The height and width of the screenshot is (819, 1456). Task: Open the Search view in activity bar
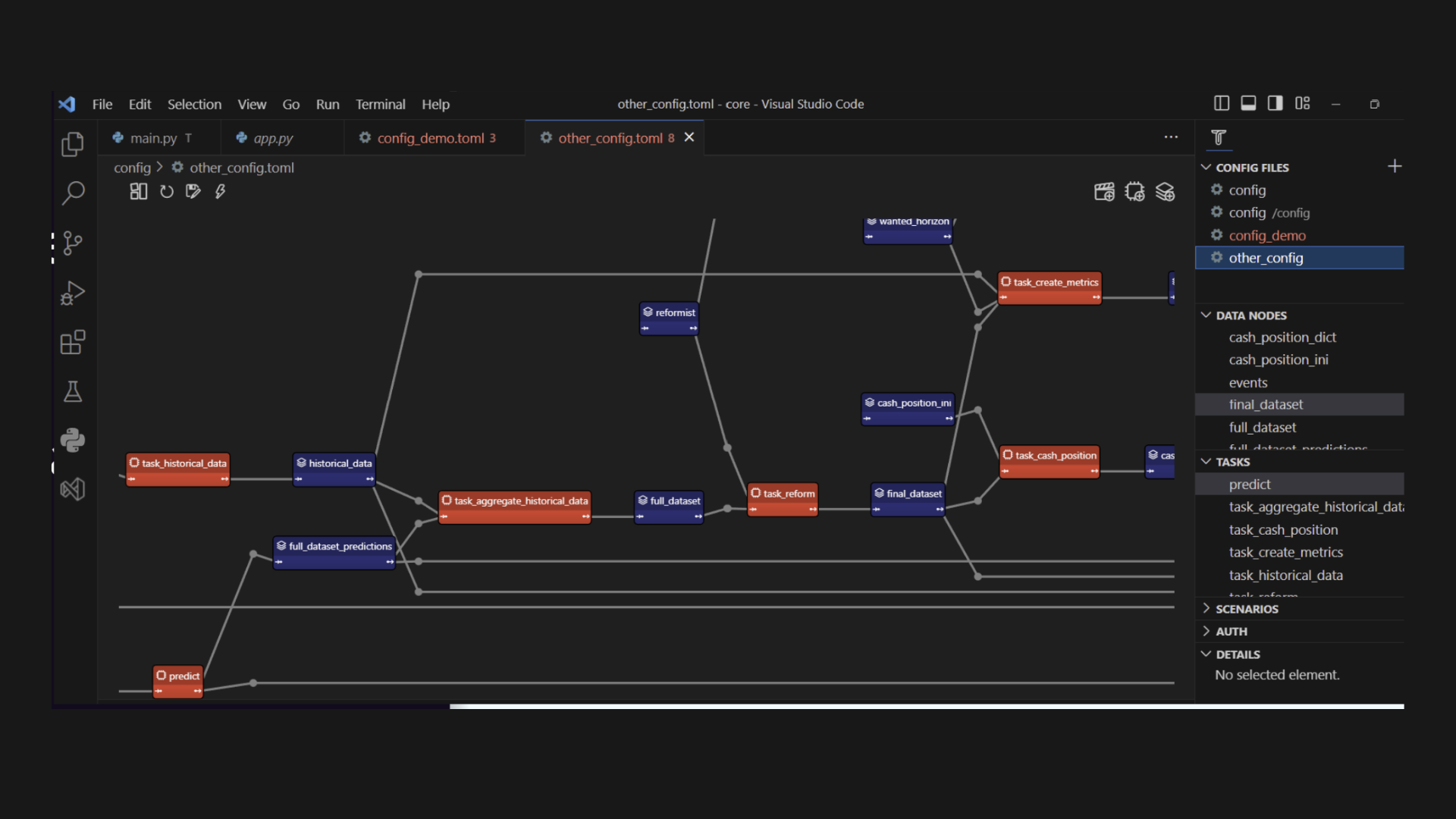click(73, 193)
